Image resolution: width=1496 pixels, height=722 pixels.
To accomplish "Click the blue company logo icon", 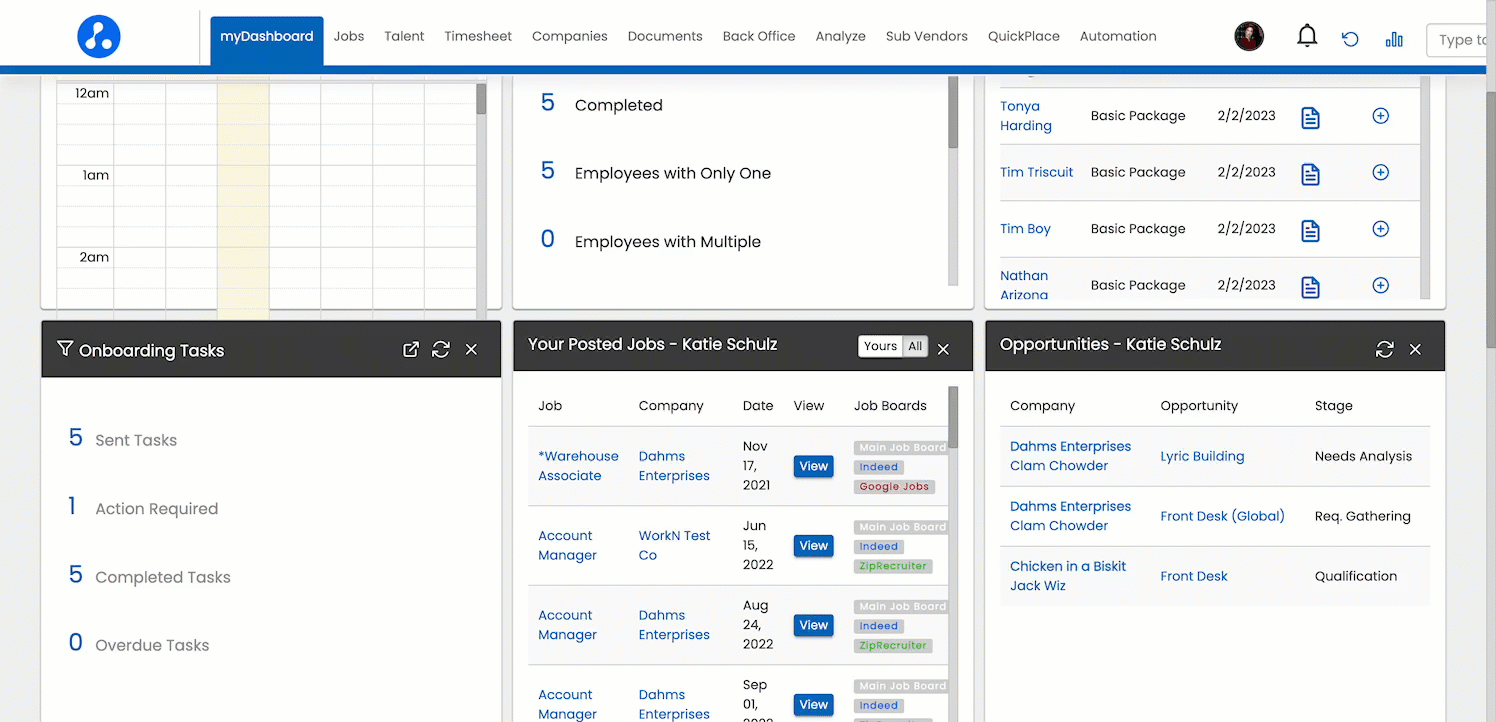I will [99, 36].
